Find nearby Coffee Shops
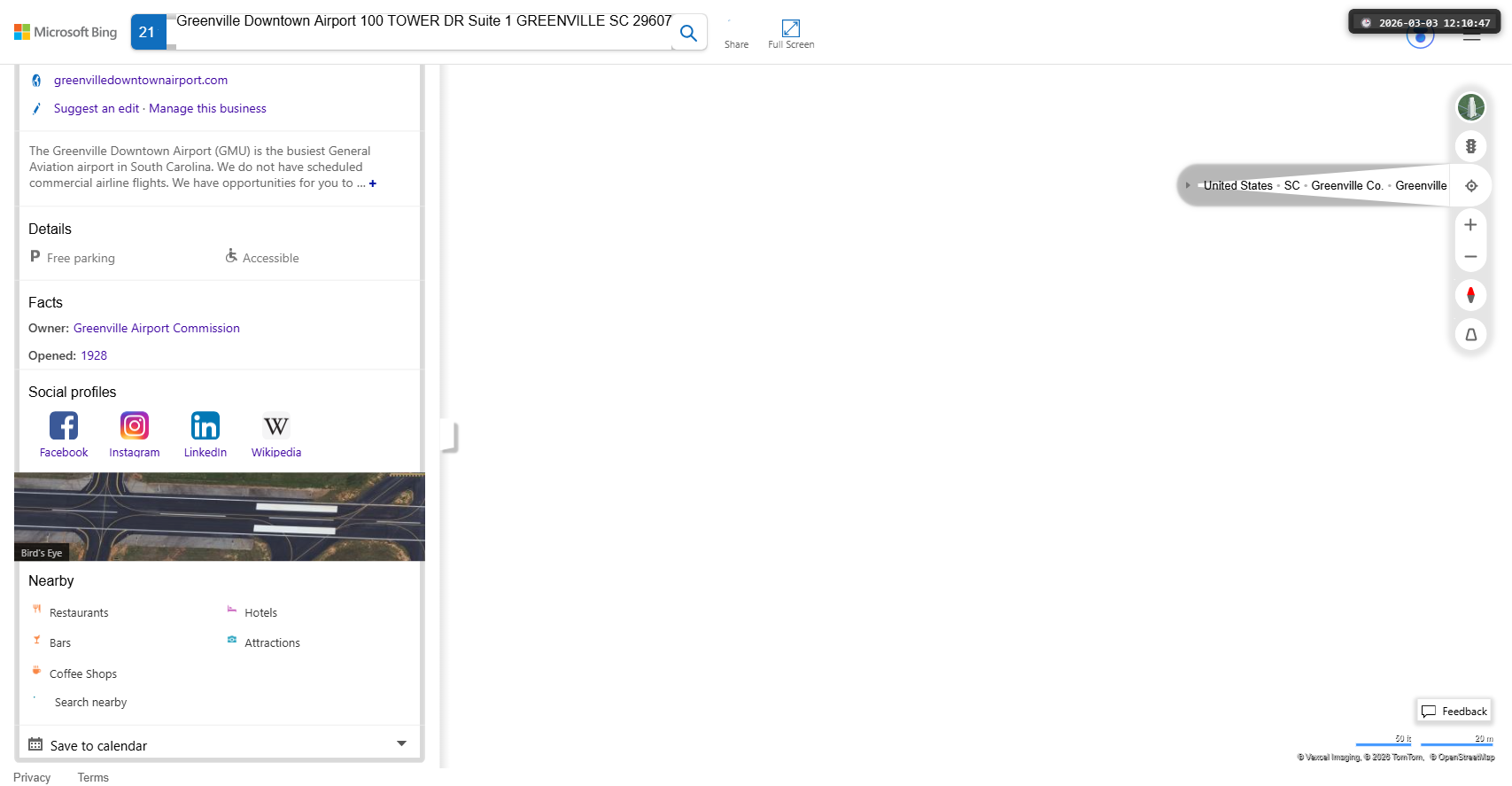The image size is (1512, 786). point(83,673)
